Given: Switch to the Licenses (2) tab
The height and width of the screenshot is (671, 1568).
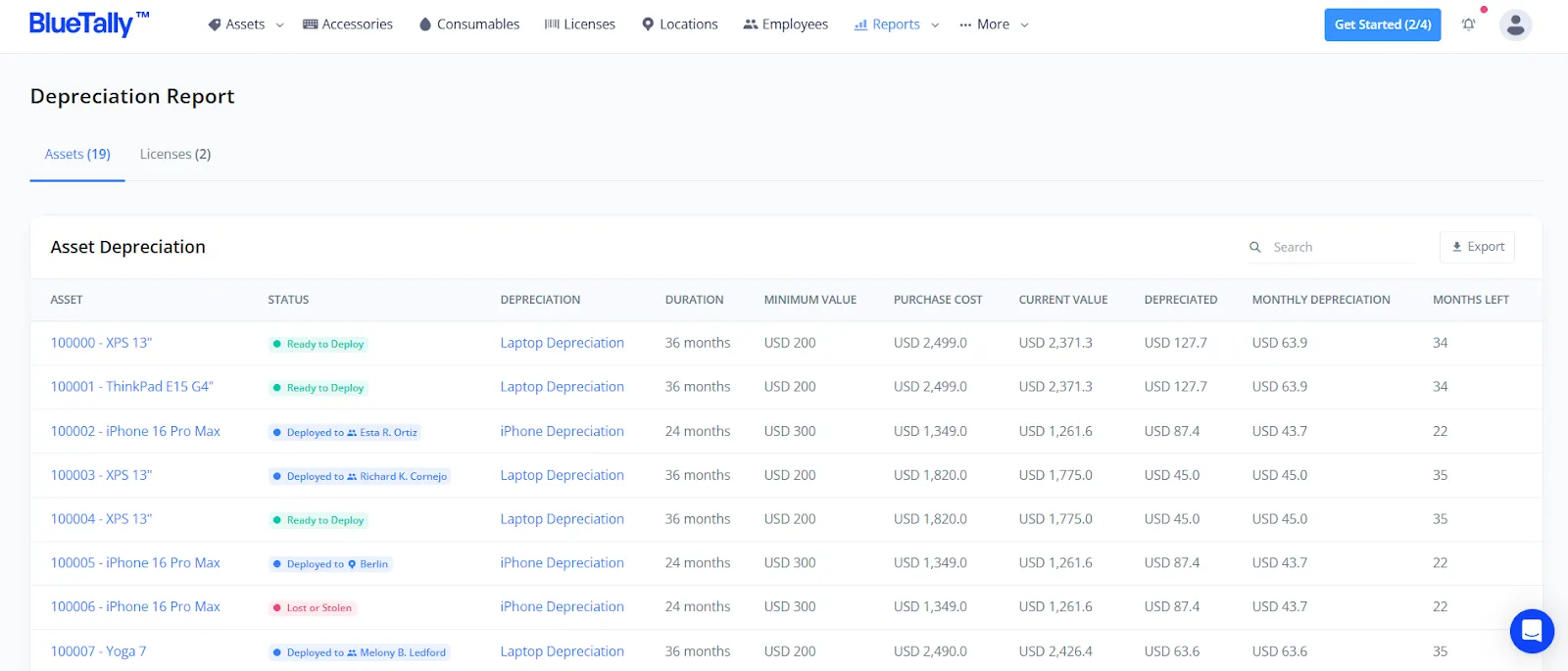Looking at the screenshot, I should (175, 154).
